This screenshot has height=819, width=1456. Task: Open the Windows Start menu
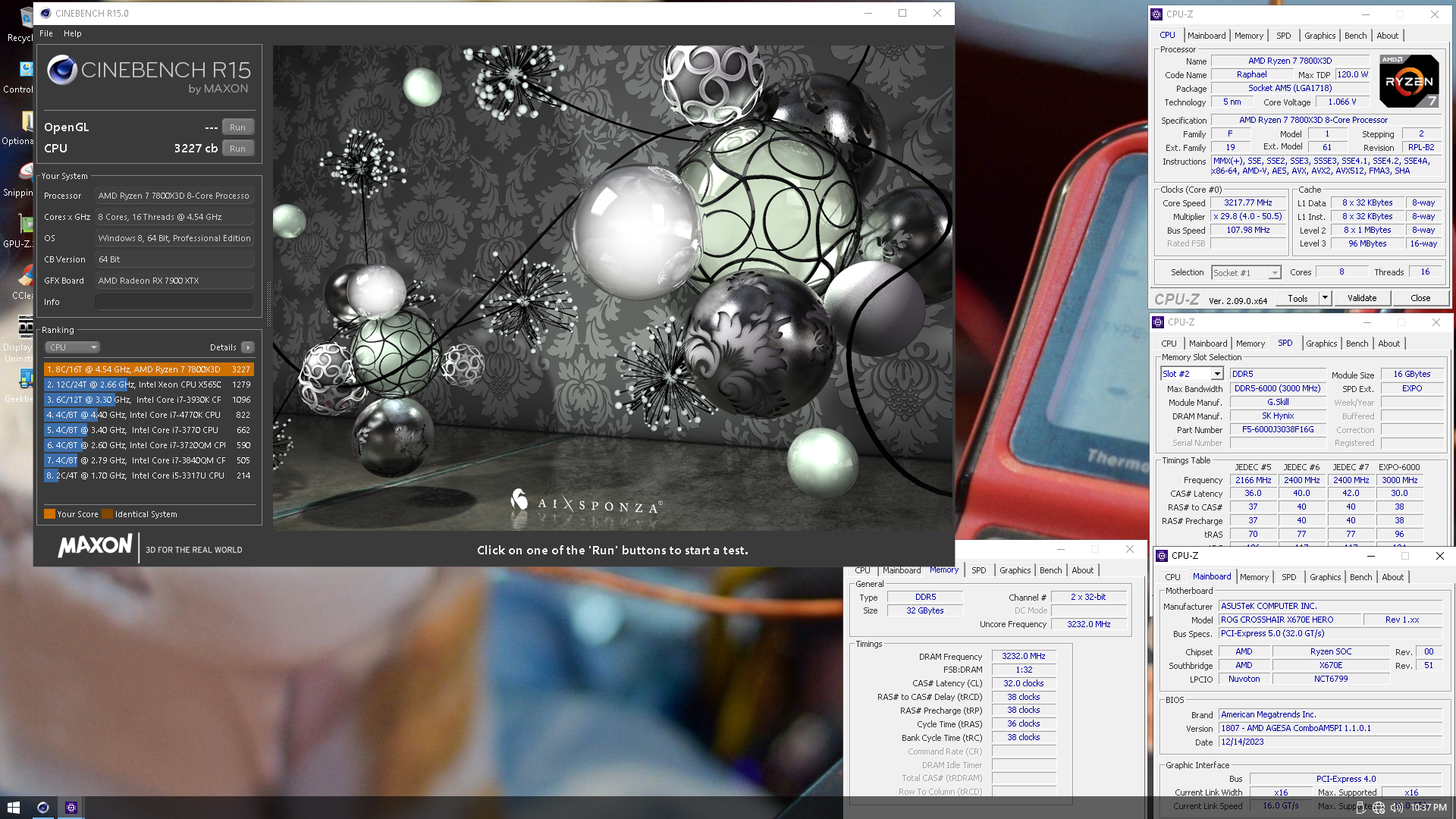13,808
